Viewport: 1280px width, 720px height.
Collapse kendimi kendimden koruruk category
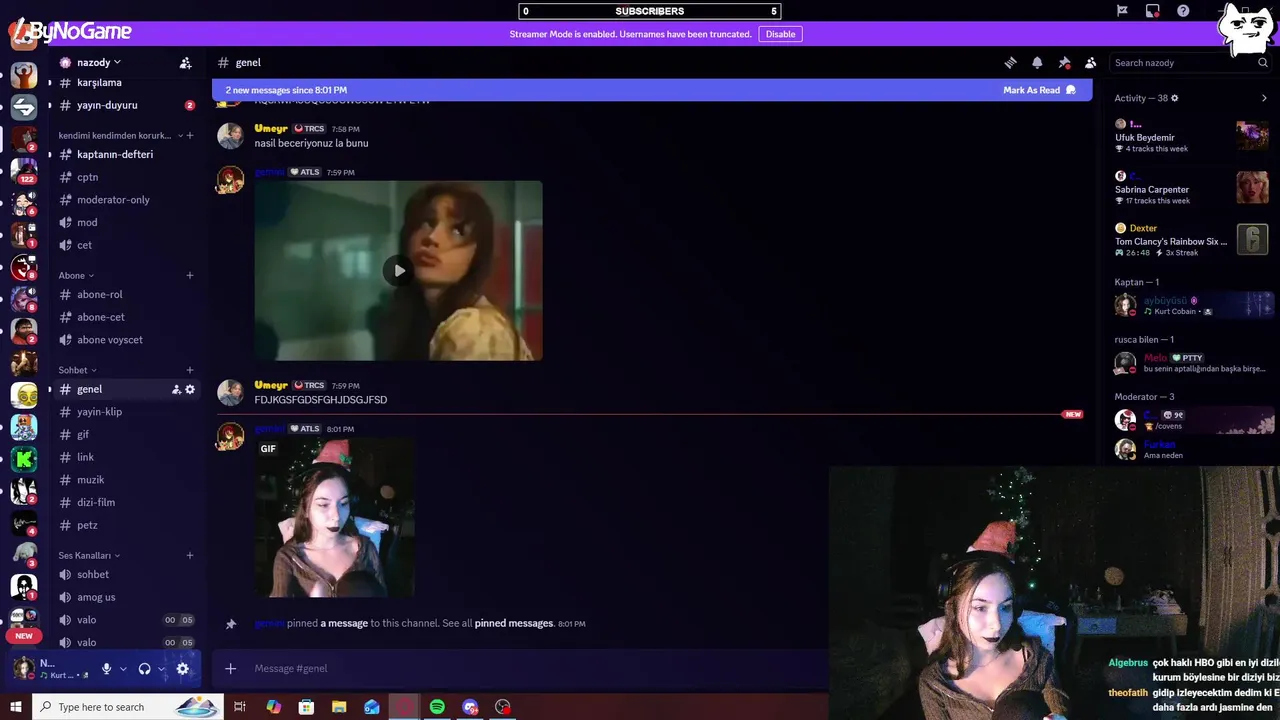[x=119, y=135]
